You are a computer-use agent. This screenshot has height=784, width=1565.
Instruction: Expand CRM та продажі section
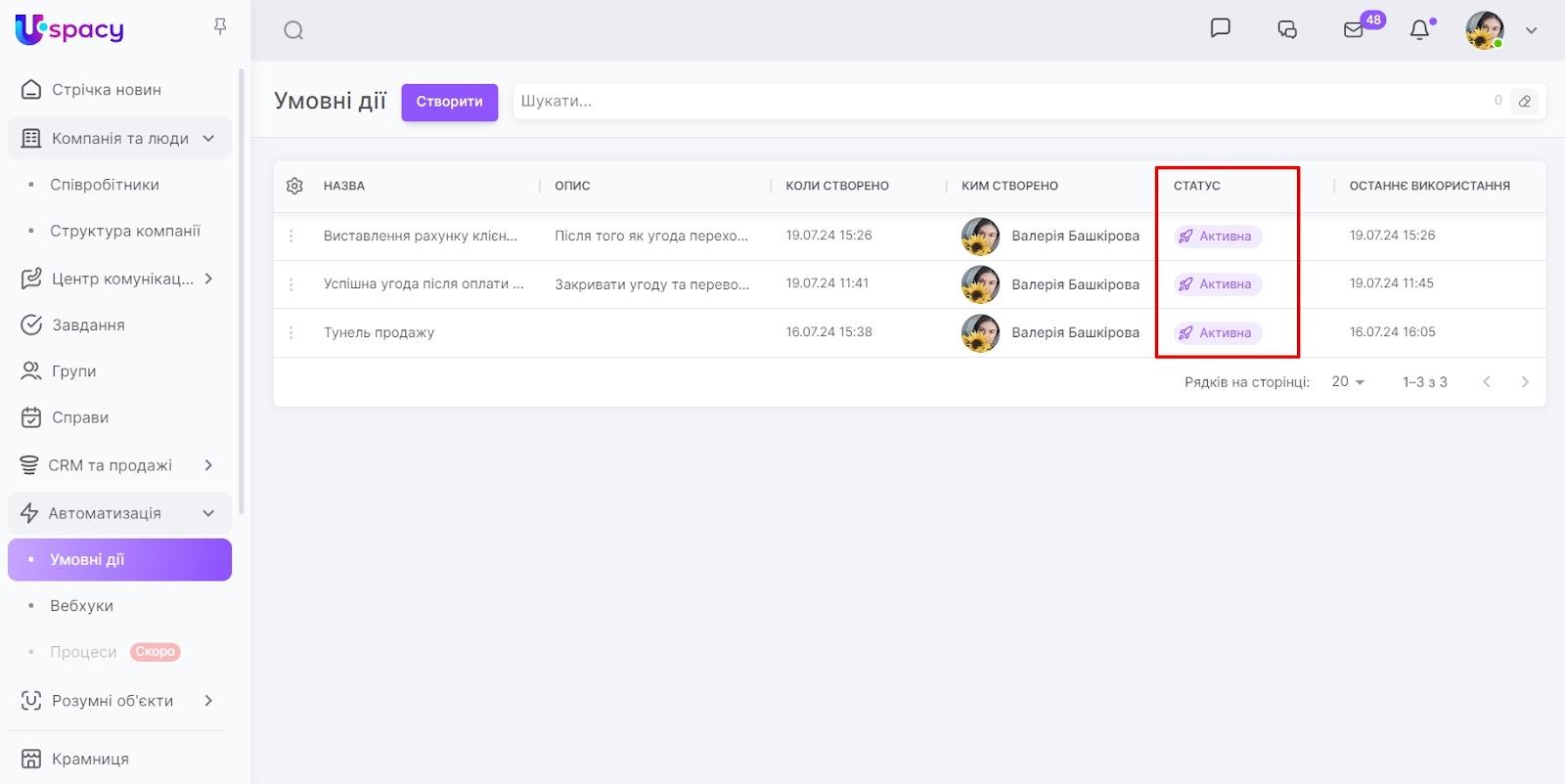pyautogui.click(x=207, y=465)
